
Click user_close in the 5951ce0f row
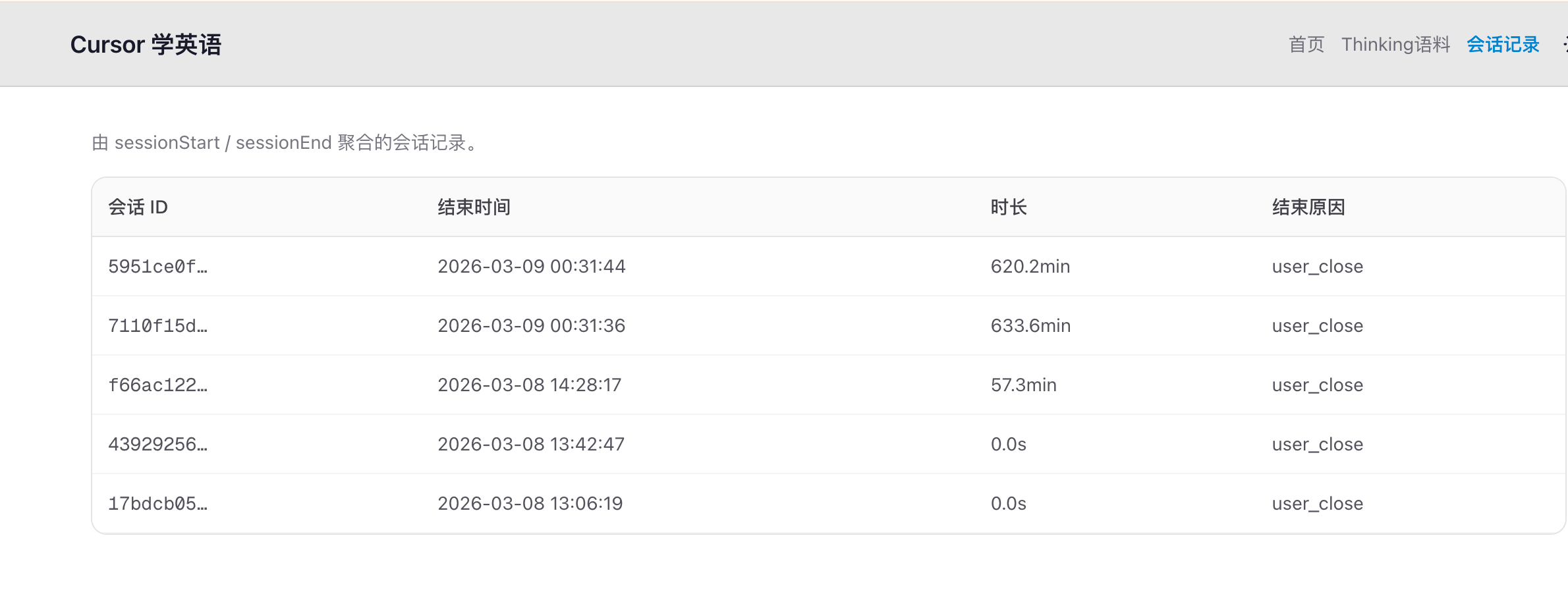[x=1318, y=267]
